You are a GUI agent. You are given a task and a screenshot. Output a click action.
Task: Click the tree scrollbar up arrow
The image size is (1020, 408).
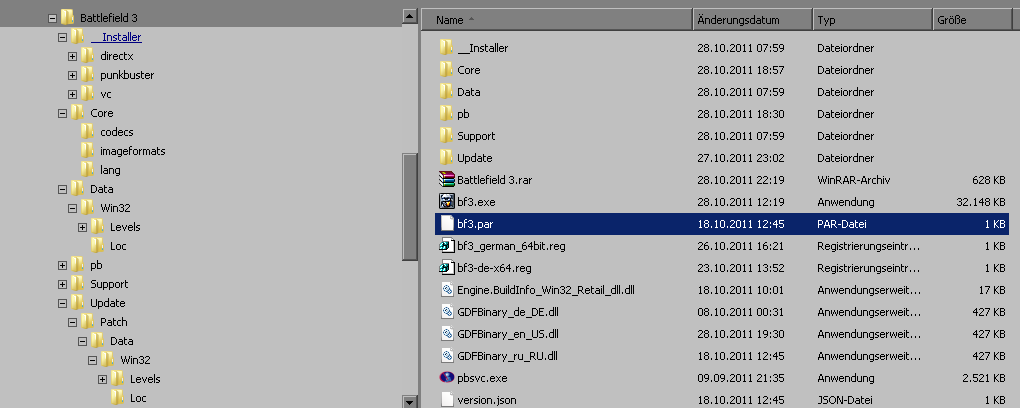(x=409, y=16)
